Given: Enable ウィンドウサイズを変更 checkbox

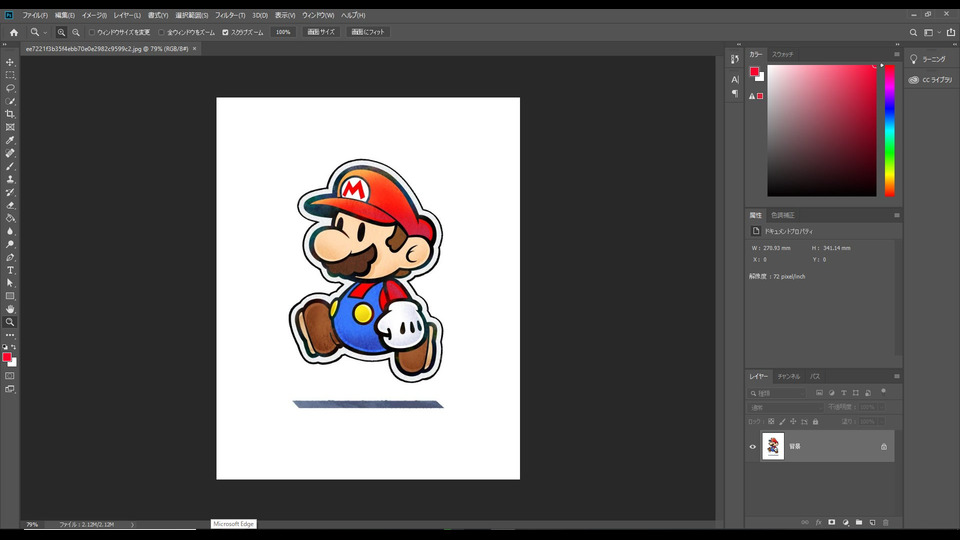Looking at the screenshot, I should coord(92,32).
